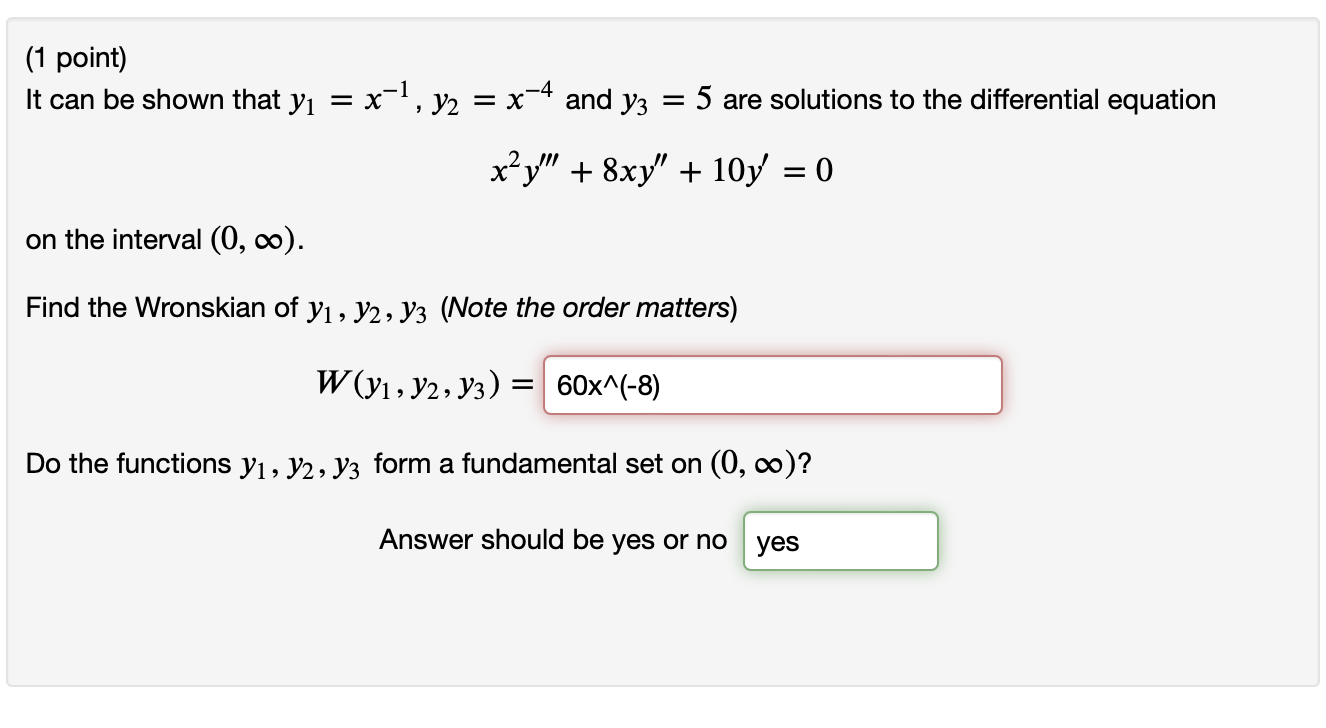This screenshot has width=1326, height=728.
Task: Click the Wronskian prompt text
Action: pos(380,307)
